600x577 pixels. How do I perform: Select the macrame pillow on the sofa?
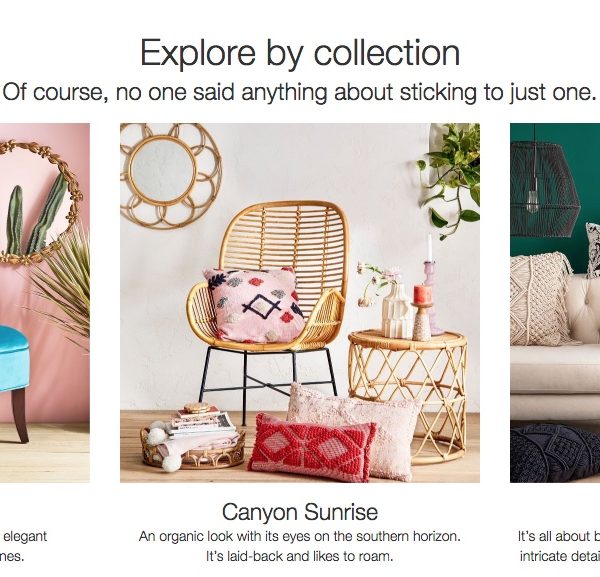[x=539, y=299]
